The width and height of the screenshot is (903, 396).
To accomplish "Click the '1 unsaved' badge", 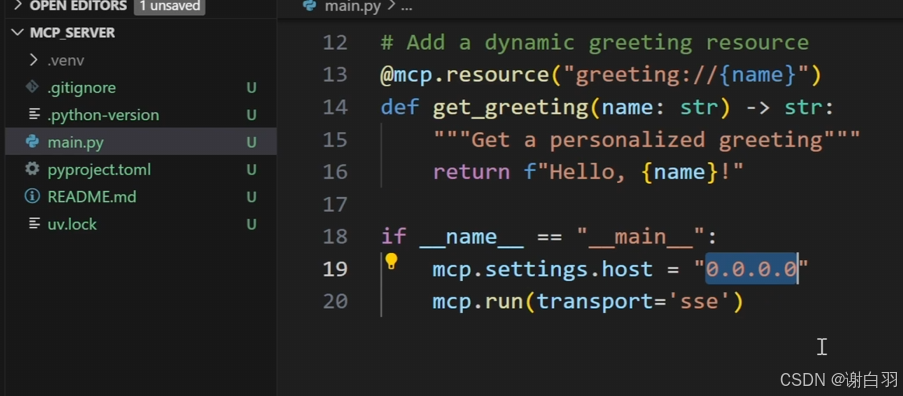I will [169, 6].
